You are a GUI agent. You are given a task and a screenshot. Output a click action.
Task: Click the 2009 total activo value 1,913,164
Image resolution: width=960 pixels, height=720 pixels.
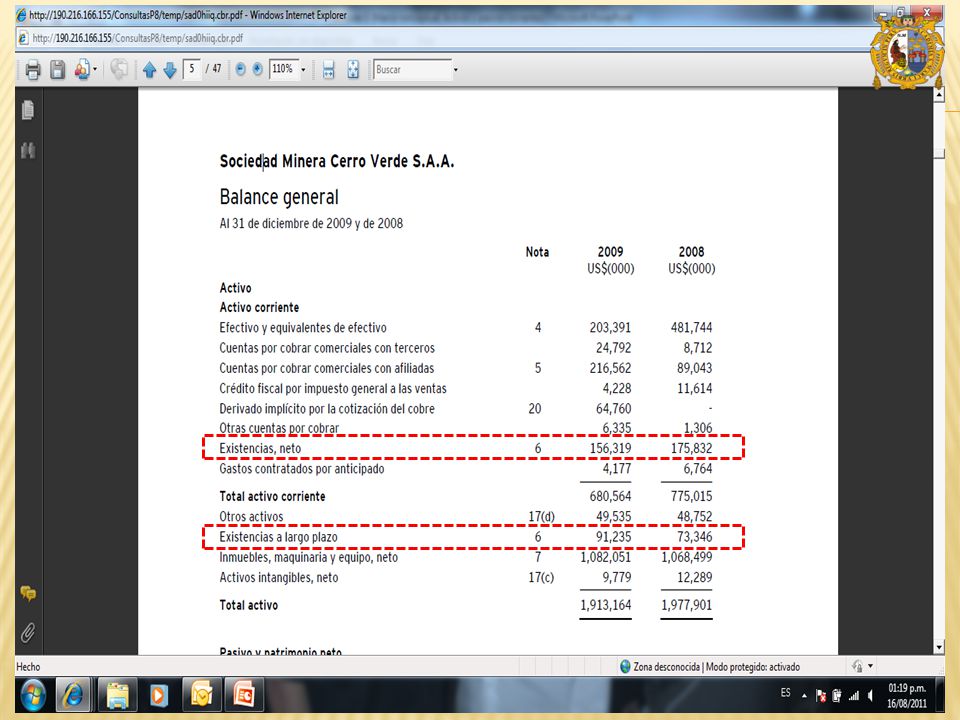[x=606, y=605]
